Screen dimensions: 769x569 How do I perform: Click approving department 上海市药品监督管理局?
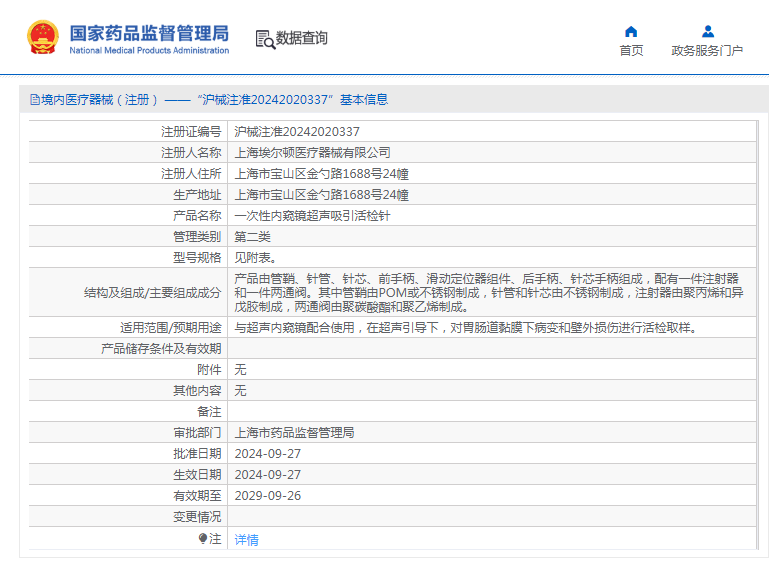click(294, 432)
